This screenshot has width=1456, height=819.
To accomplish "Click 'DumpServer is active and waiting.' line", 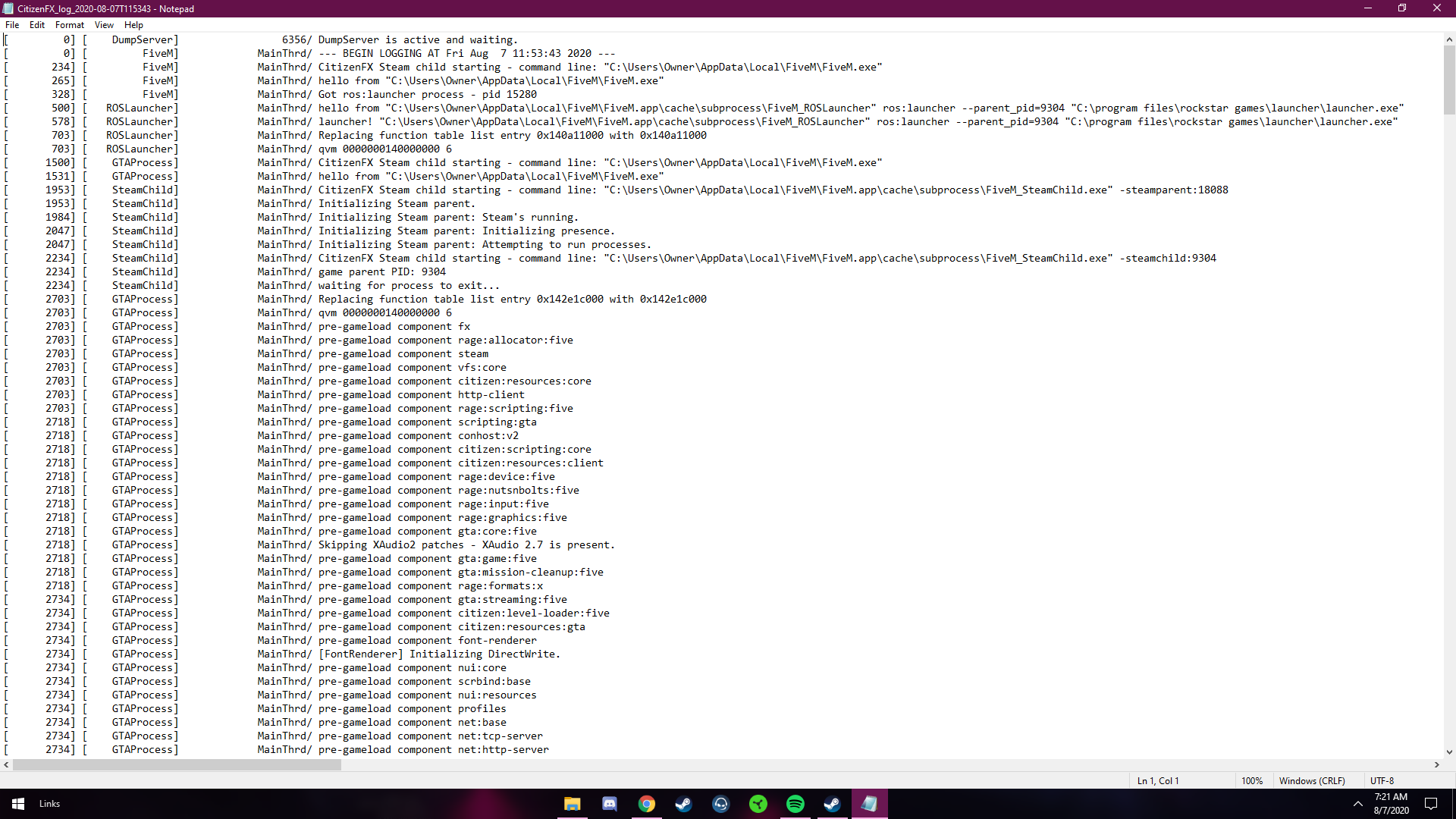I will 418,40.
